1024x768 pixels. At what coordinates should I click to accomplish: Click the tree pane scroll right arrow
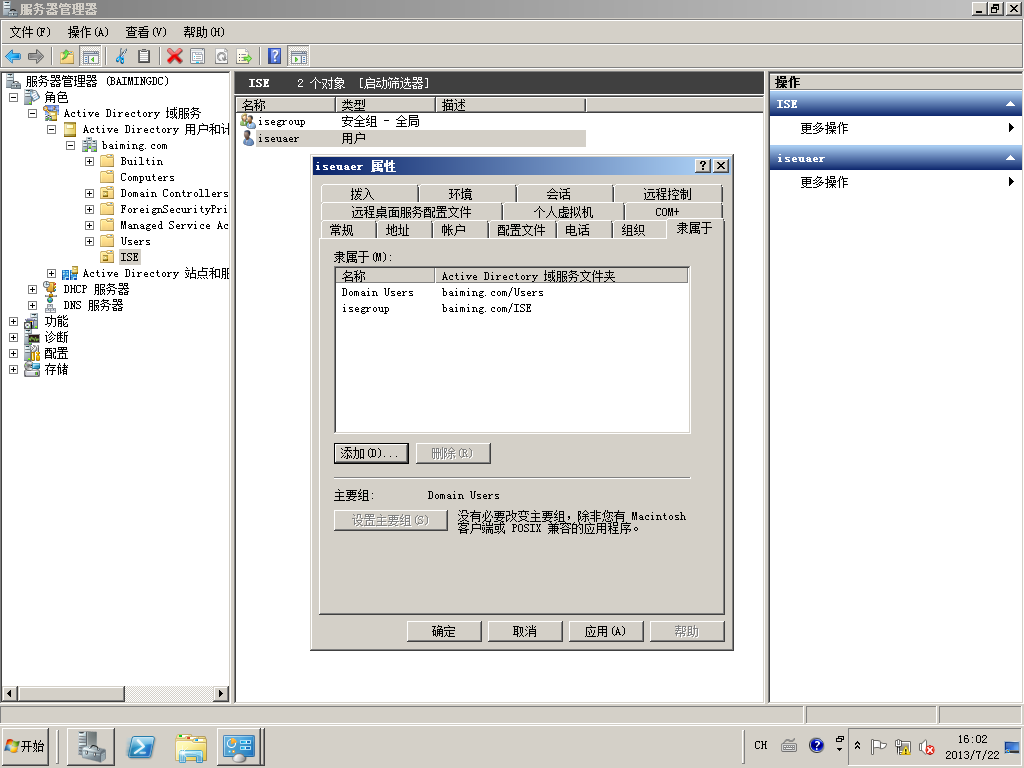pos(221,693)
